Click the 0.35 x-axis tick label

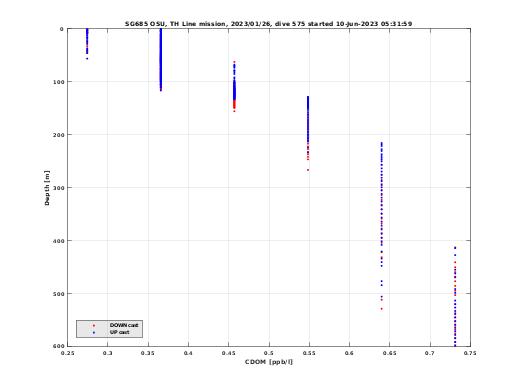click(148, 353)
